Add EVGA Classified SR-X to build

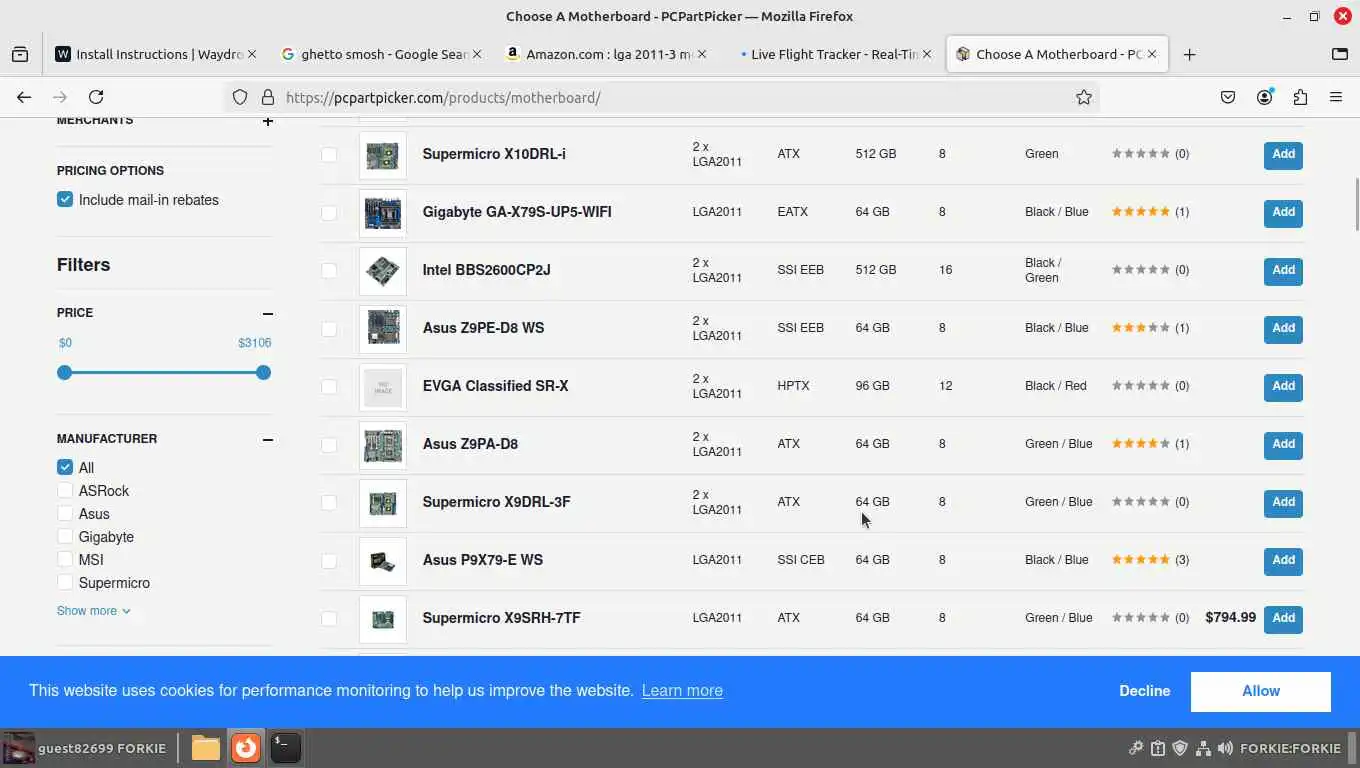coord(1283,387)
